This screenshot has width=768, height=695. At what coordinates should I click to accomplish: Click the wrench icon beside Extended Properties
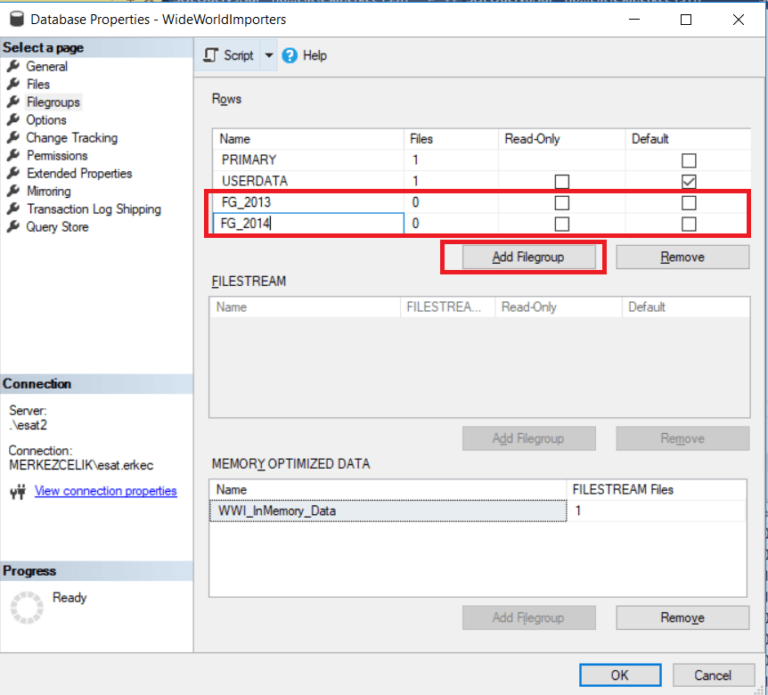(x=13, y=173)
